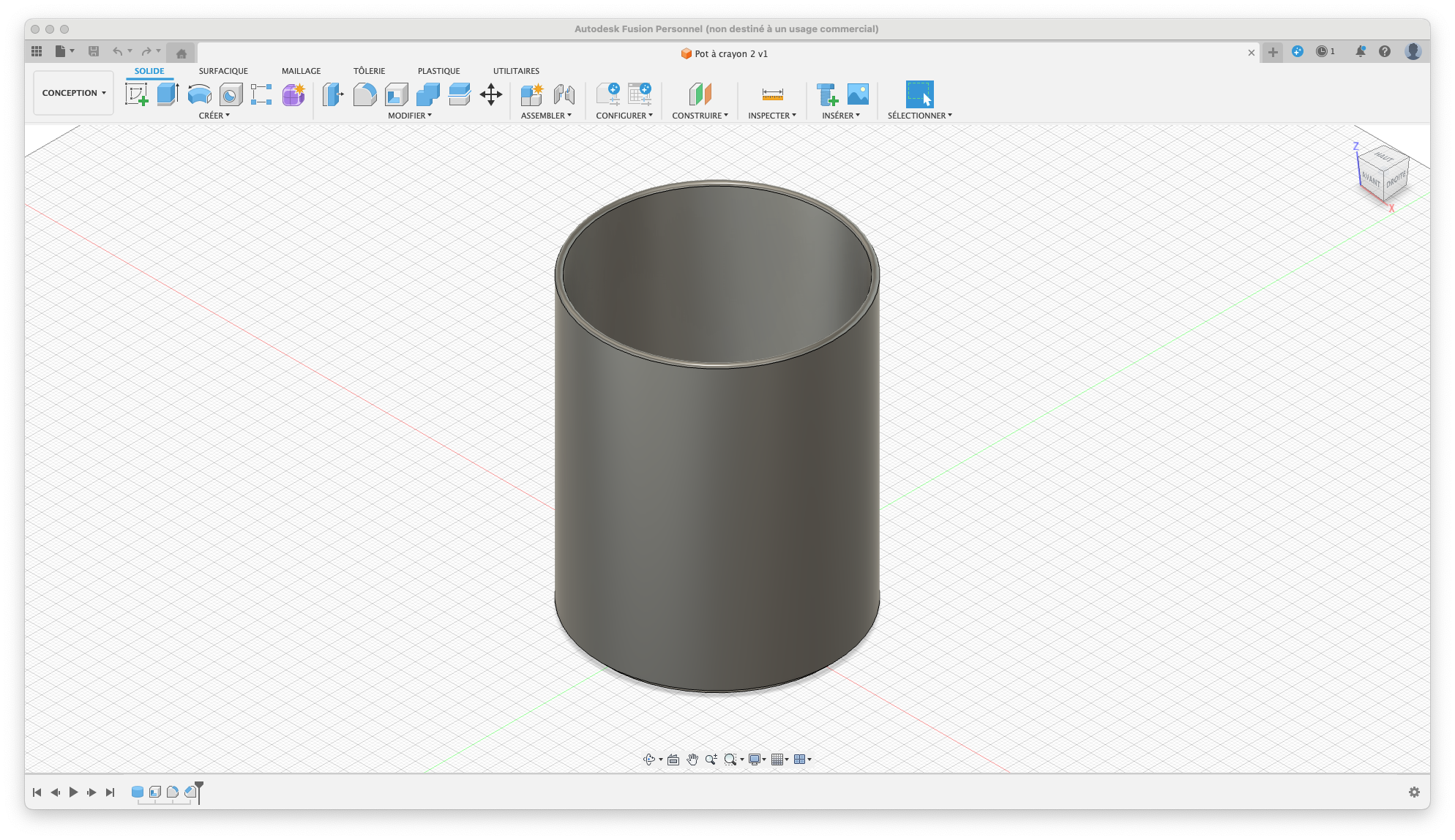This screenshot has height=840, width=1455.
Task: Click the Home tab icon
Action: pos(182,53)
